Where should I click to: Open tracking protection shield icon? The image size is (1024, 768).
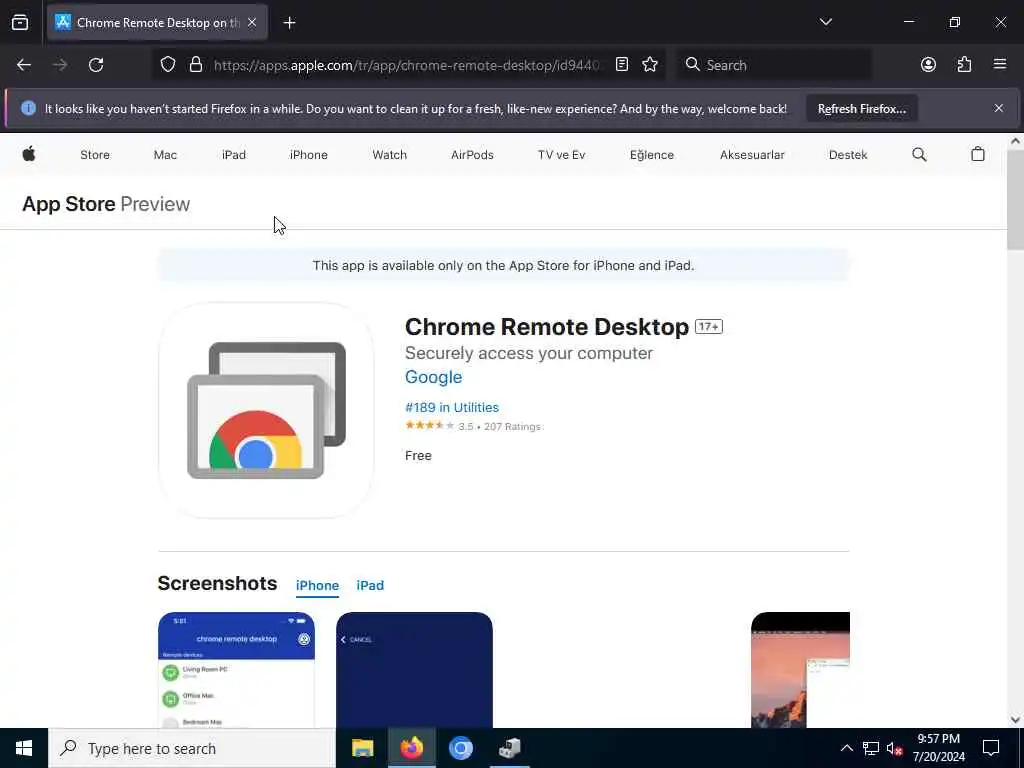tap(168, 65)
